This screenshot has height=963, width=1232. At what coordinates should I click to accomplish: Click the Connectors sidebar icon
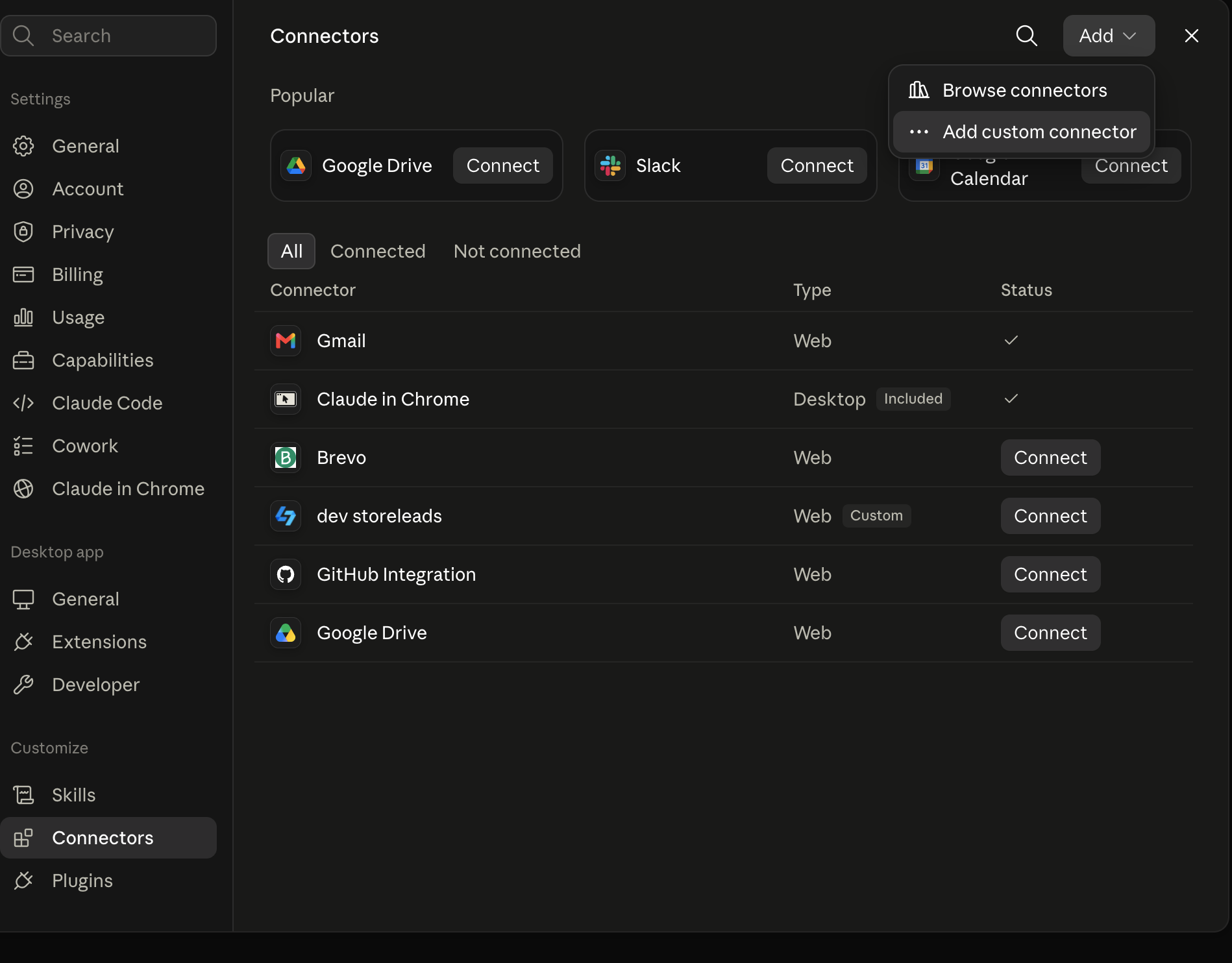tap(23, 838)
